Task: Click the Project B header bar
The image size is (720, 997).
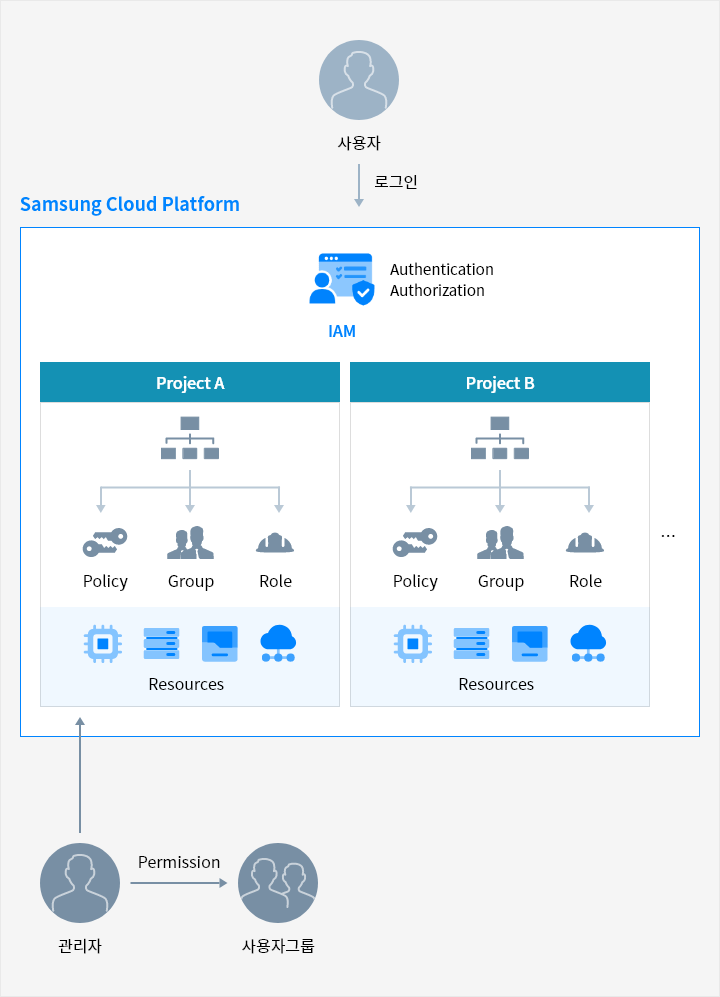Action: click(500, 382)
